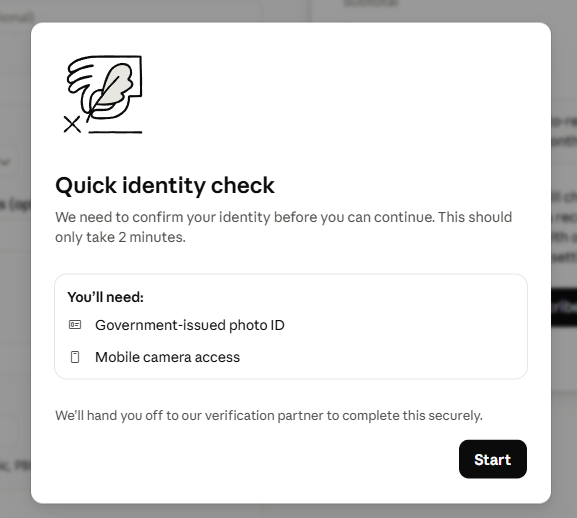Click the Start button
Viewport: 577px width, 518px height.
pos(492,459)
